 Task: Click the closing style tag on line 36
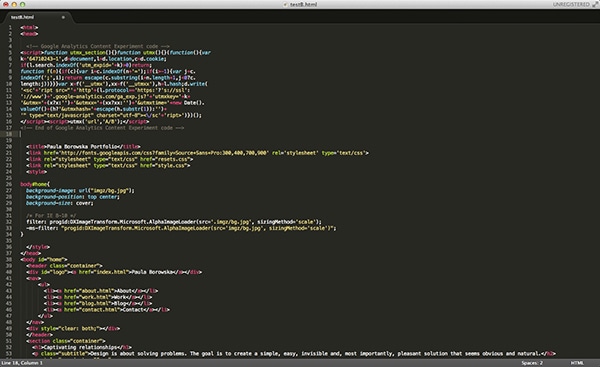click(38, 247)
